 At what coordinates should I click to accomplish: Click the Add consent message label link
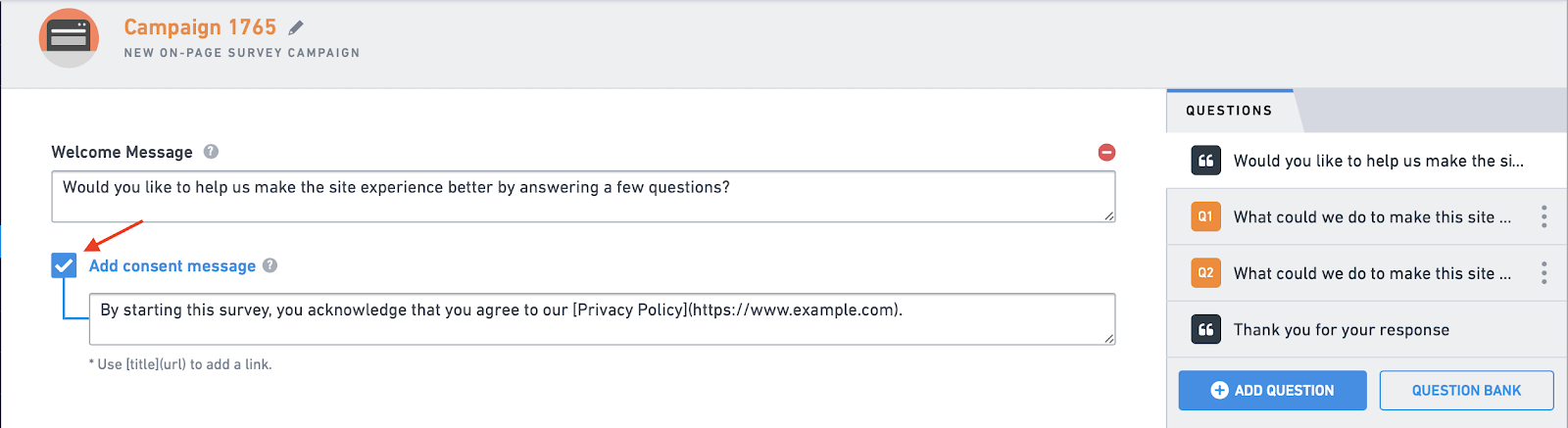[172, 266]
